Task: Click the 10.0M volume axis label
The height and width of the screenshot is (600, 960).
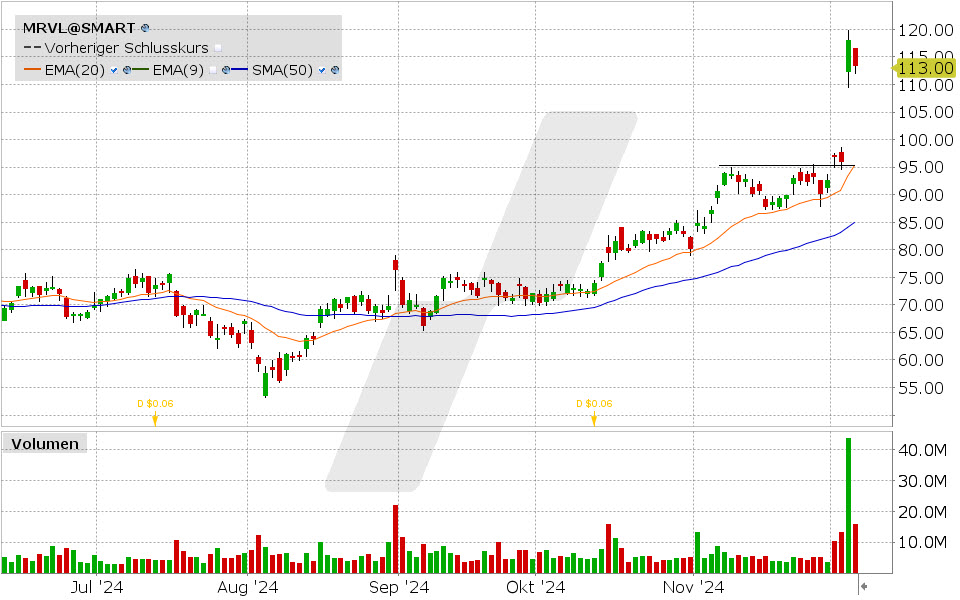Action: (x=923, y=542)
